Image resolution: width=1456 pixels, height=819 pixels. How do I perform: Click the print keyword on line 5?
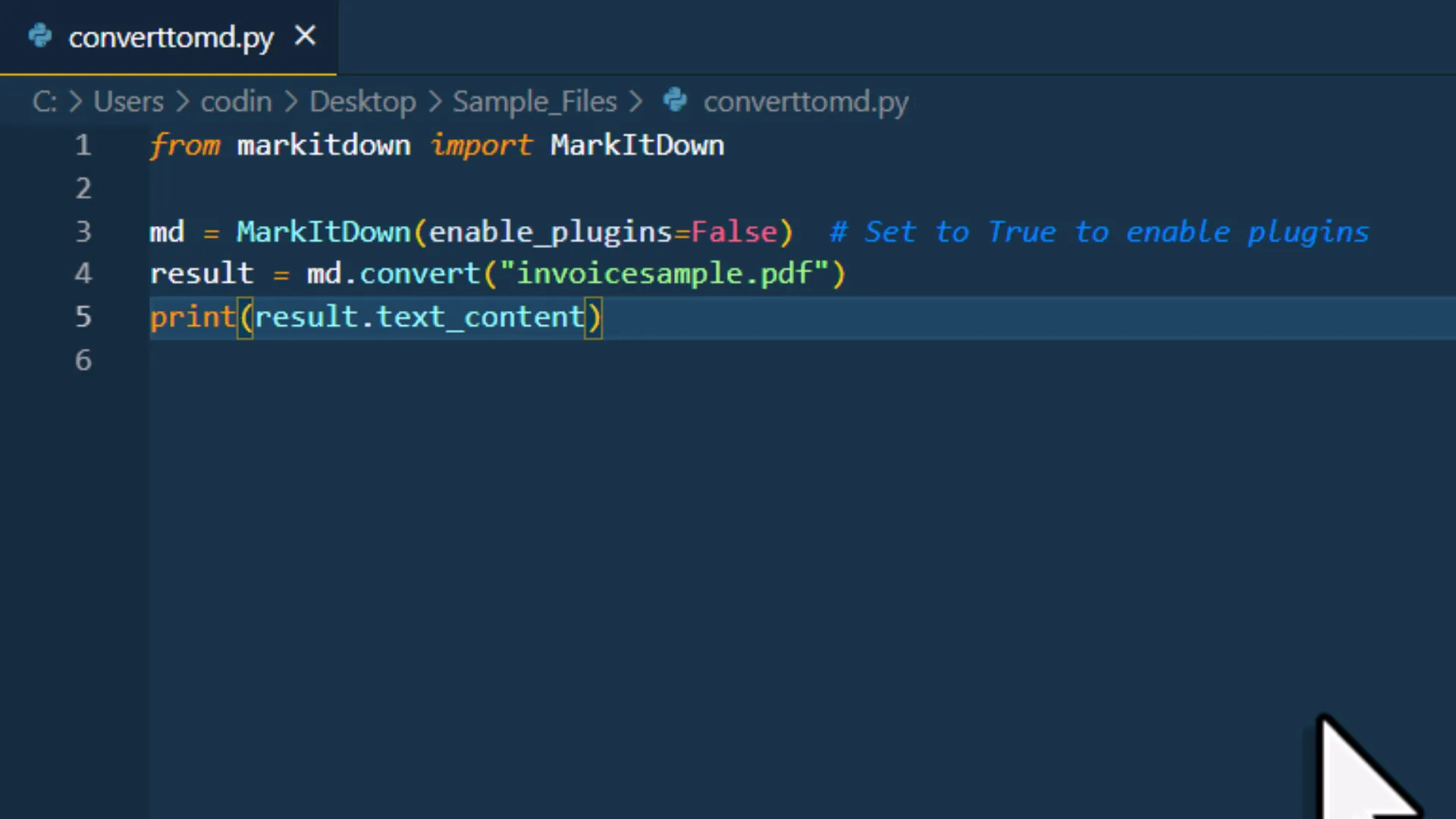pos(193,317)
